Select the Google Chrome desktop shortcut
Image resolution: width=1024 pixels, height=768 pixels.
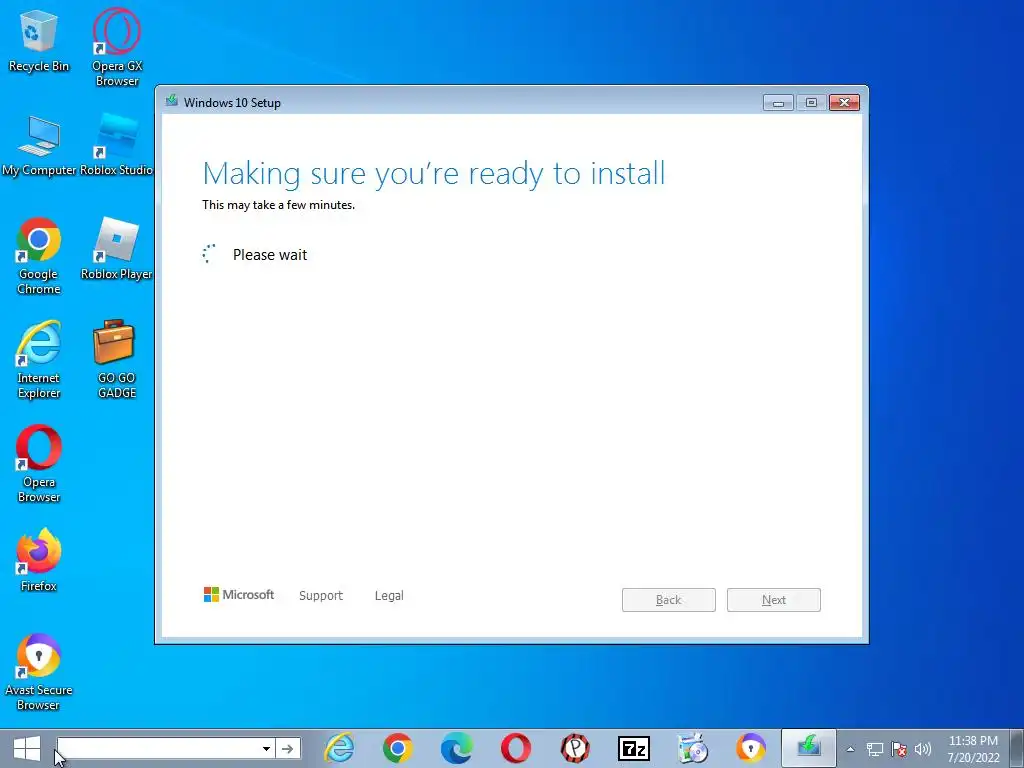39,257
